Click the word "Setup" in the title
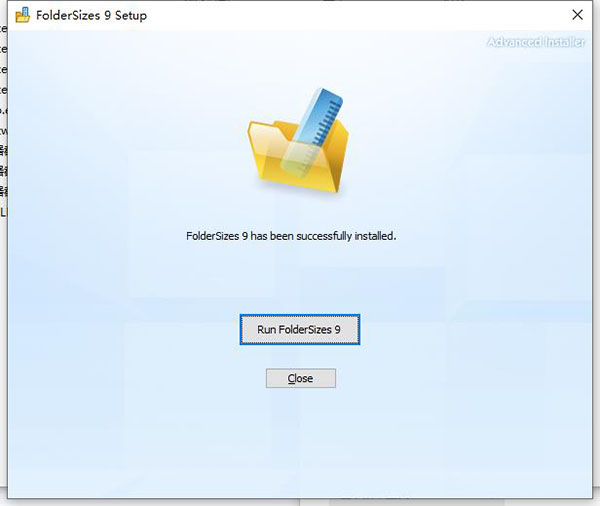Screen dimensions: 600x506 (131, 16)
